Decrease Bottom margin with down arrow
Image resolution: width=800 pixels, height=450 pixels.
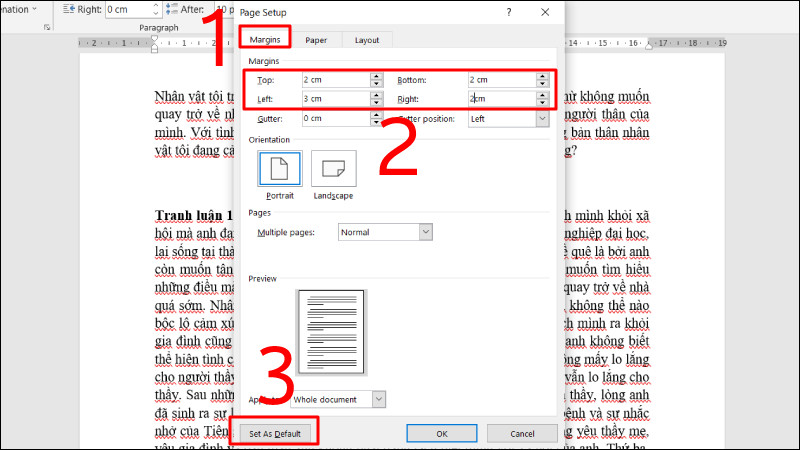(542, 84)
